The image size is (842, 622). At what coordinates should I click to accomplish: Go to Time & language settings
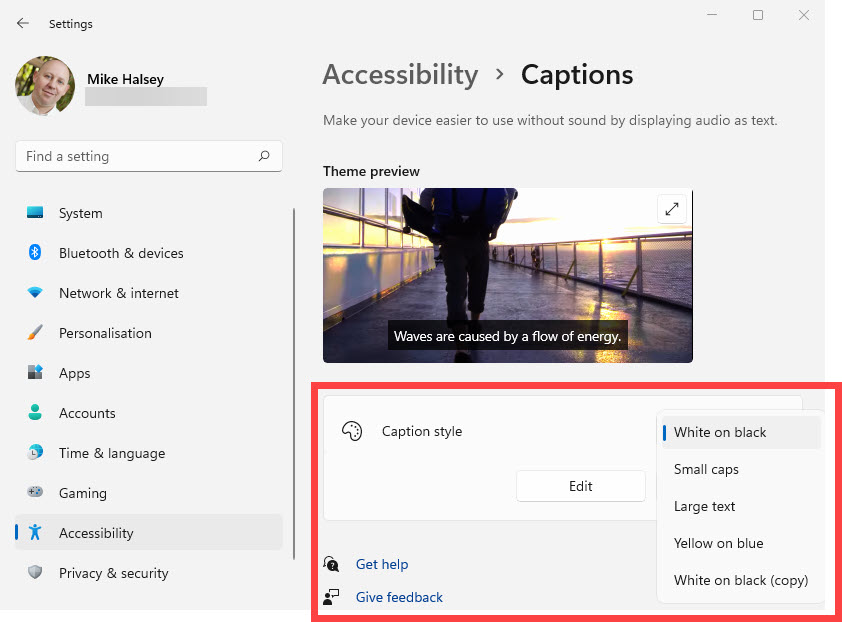coord(111,453)
